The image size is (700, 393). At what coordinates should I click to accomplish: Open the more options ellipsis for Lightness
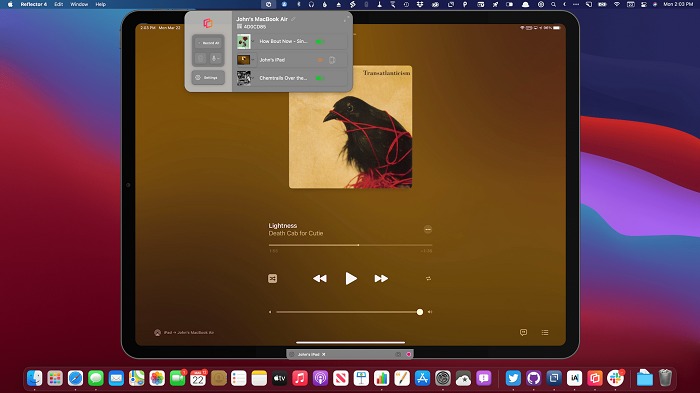click(428, 229)
